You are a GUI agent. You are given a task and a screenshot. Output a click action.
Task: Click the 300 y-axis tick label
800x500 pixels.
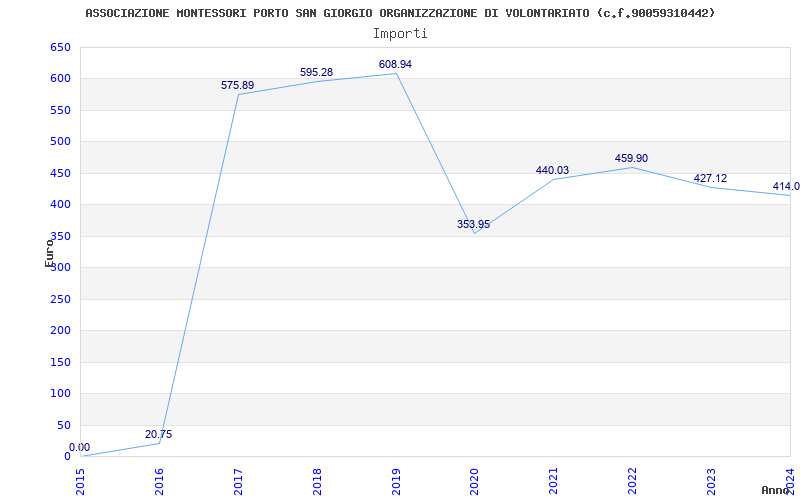click(x=60, y=268)
